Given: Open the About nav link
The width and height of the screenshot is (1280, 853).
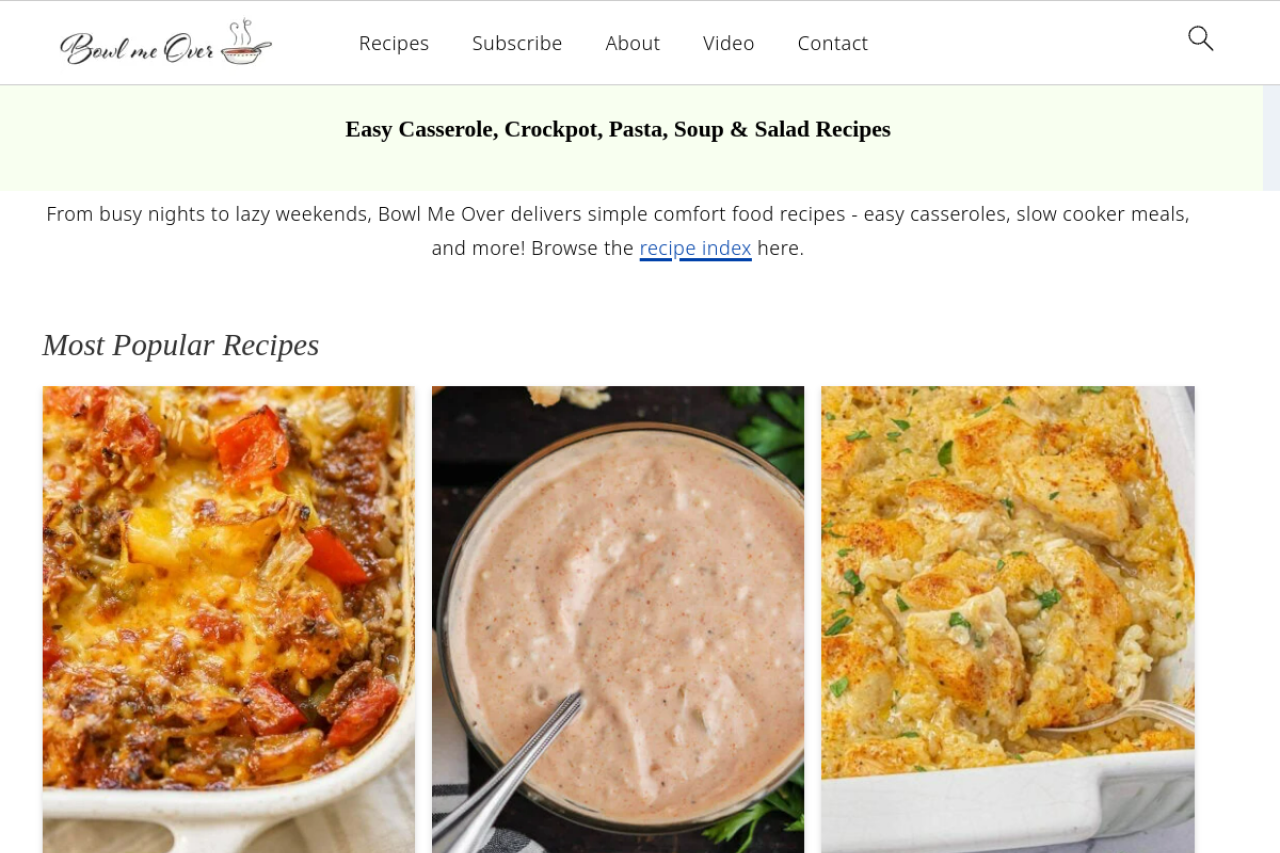Looking at the screenshot, I should [x=632, y=43].
